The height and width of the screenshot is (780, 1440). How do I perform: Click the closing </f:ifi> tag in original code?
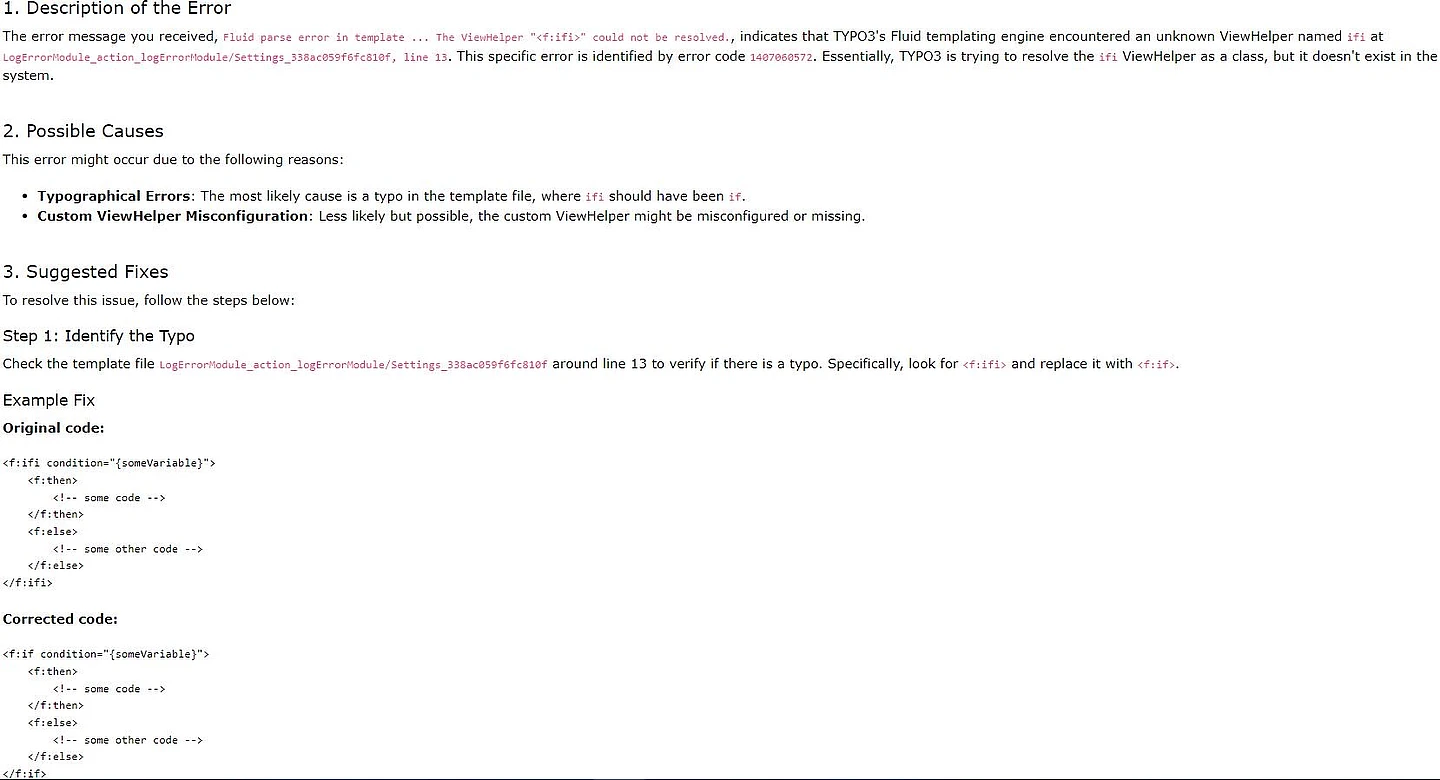pyautogui.click(x=28, y=582)
